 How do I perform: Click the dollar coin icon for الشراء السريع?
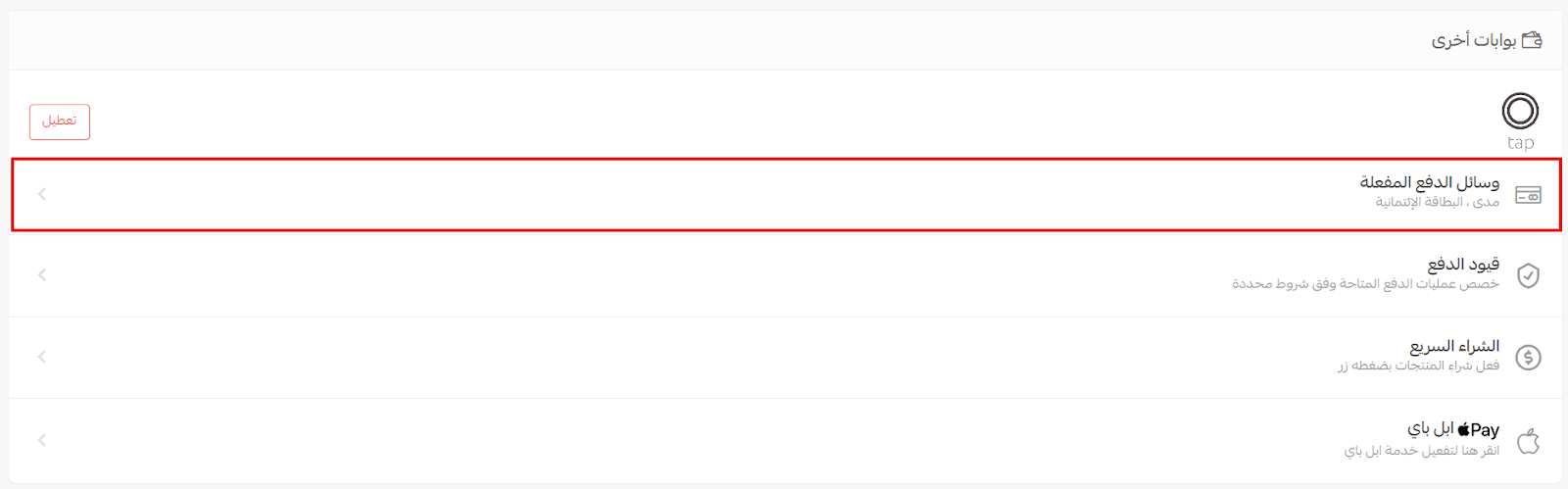tap(1528, 358)
